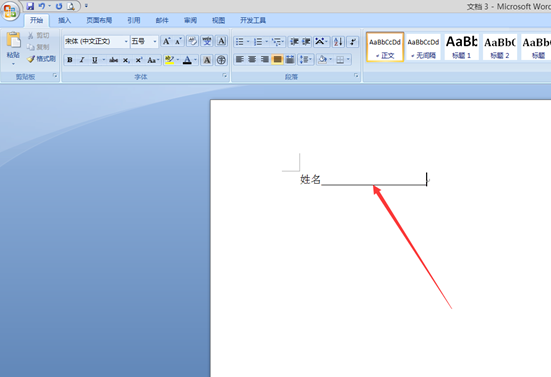Open the 审阅 tab
Viewport: 551px width, 377px height.
click(x=190, y=20)
